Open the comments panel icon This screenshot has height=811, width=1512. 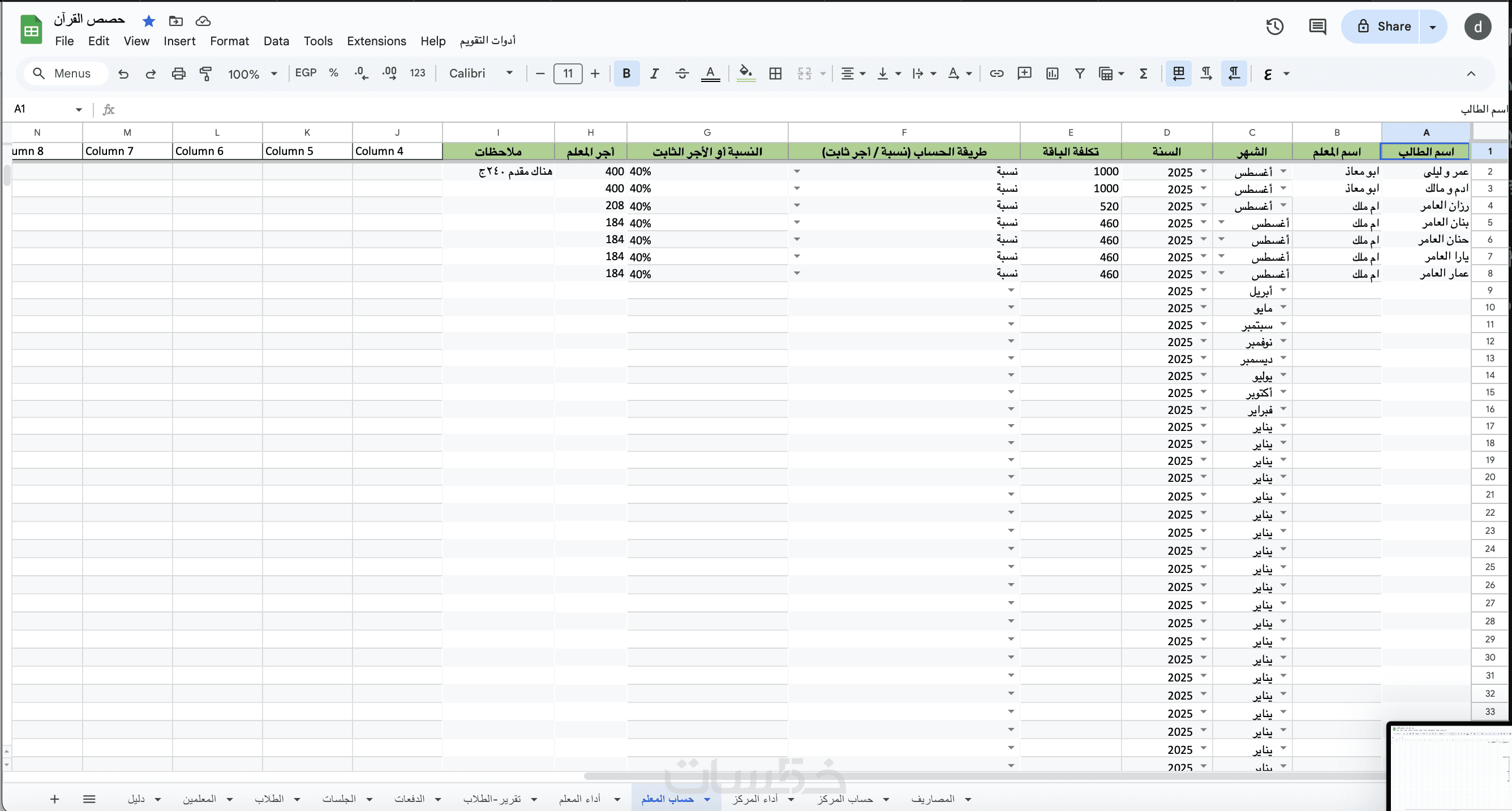pos(1317,27)
